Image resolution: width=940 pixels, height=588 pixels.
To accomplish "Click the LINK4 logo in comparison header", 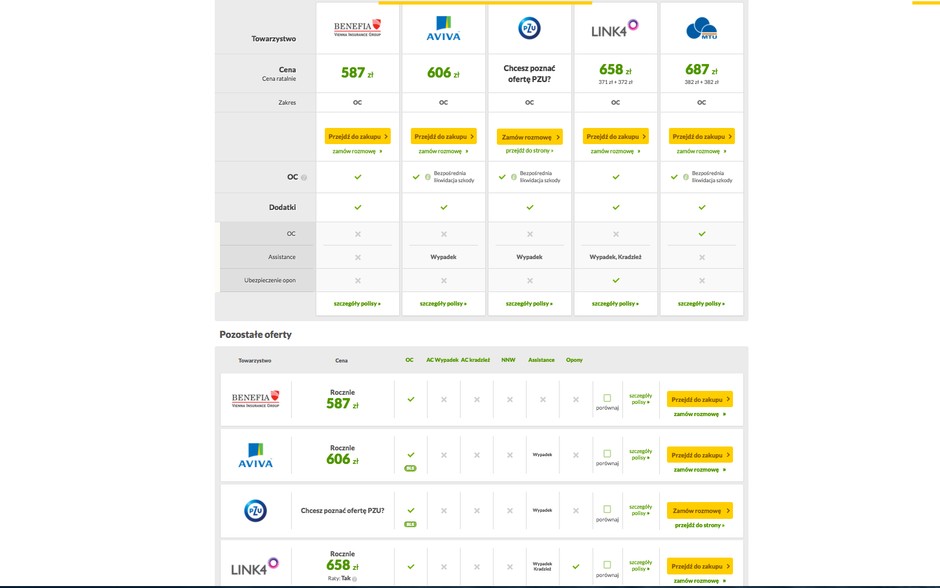I will pyautogui.click(x=615, y=29).
